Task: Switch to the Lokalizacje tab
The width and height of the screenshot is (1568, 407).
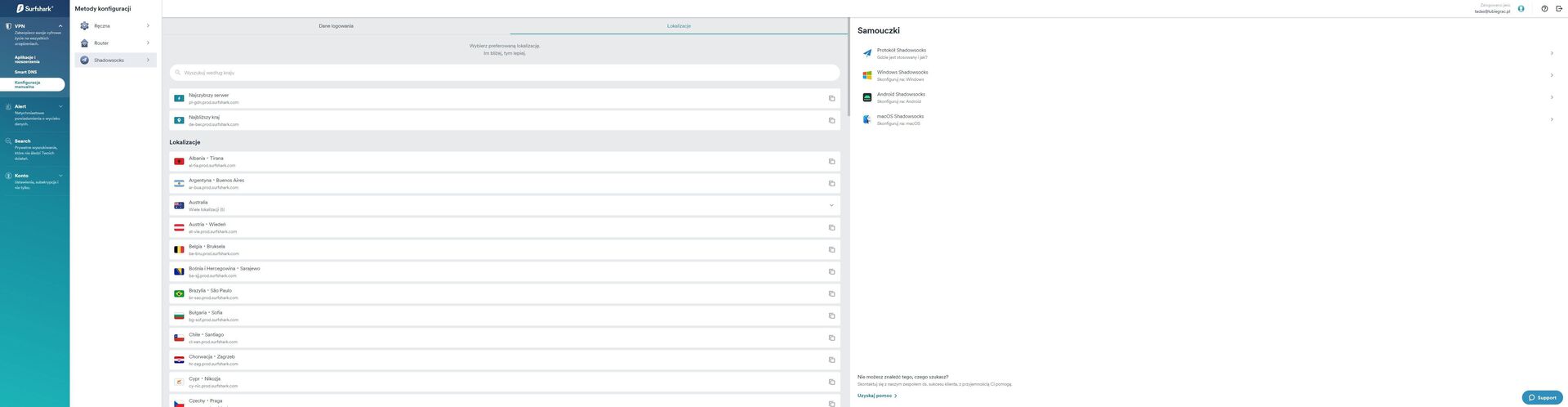Action: pos(679,26)
